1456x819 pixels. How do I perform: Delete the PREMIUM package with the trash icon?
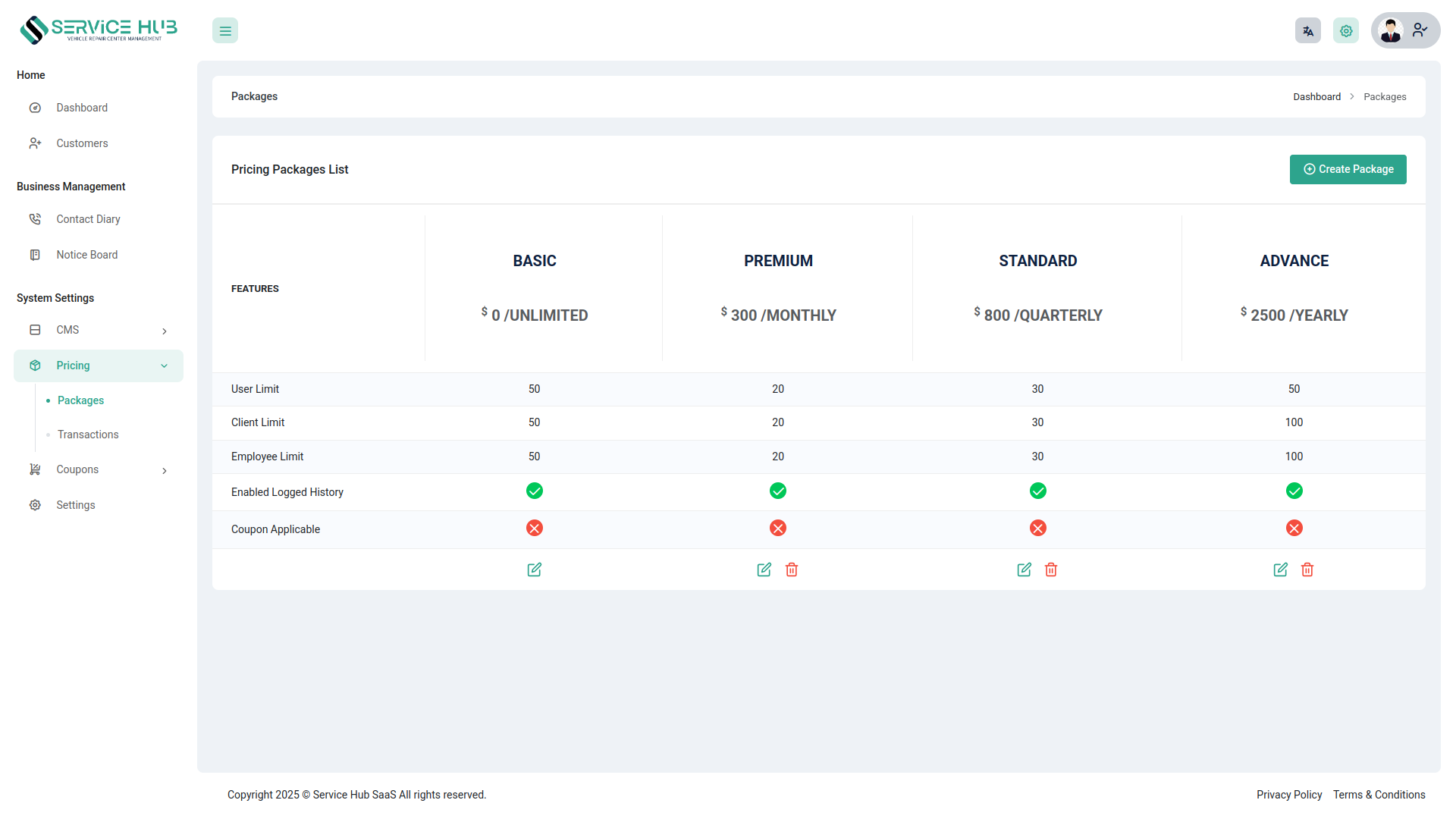792,570
